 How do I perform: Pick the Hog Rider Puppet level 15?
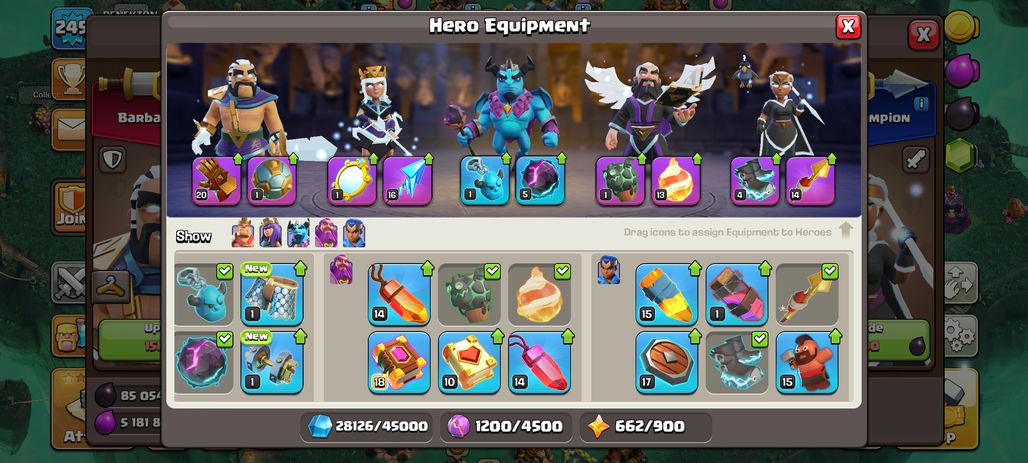807,362
